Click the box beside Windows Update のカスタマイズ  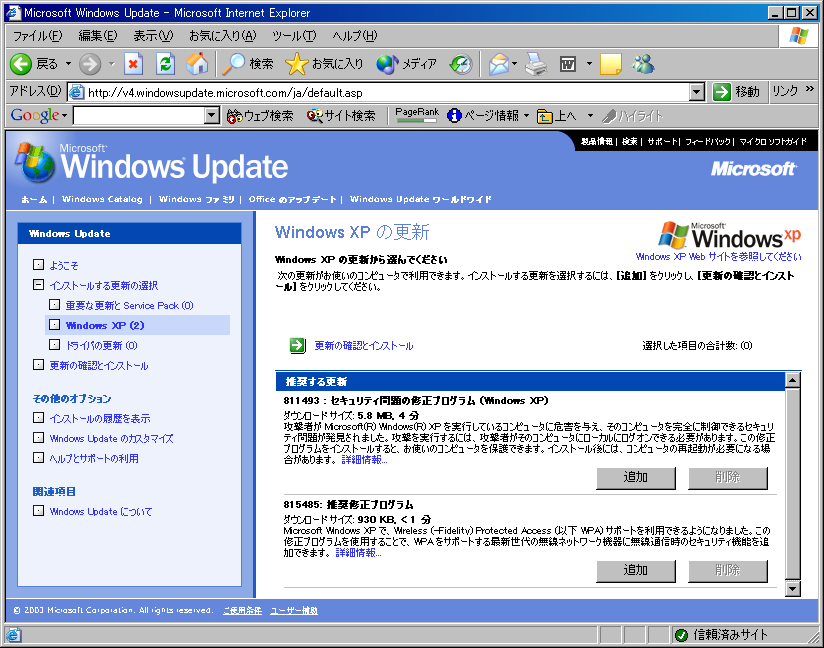point(38,437)
